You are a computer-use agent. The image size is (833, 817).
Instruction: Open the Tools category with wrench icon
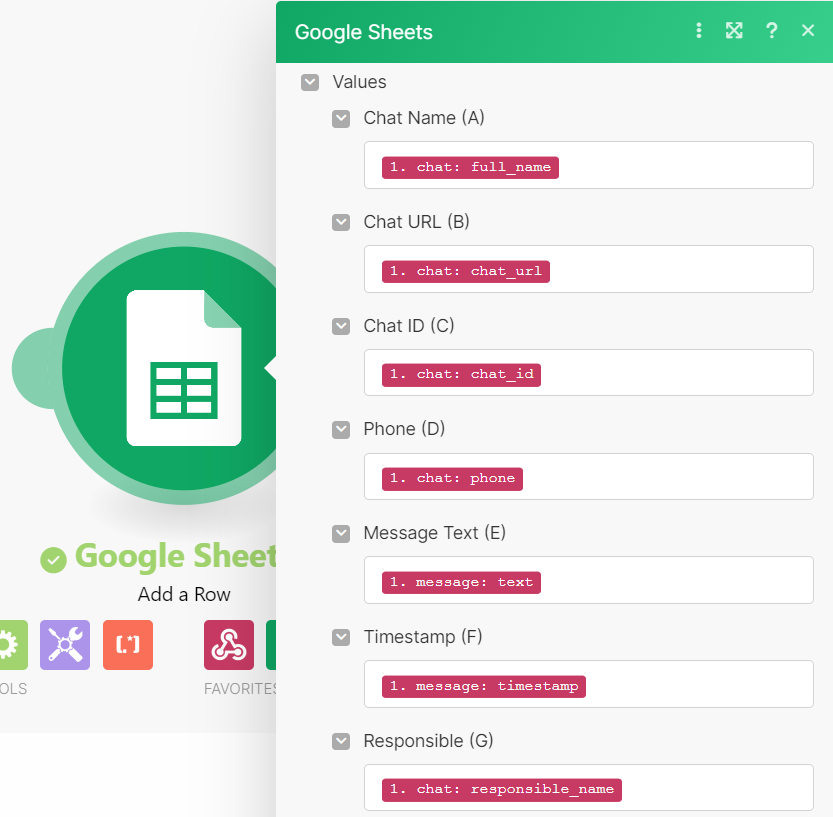pyautogui.click(x=64, y=645)
